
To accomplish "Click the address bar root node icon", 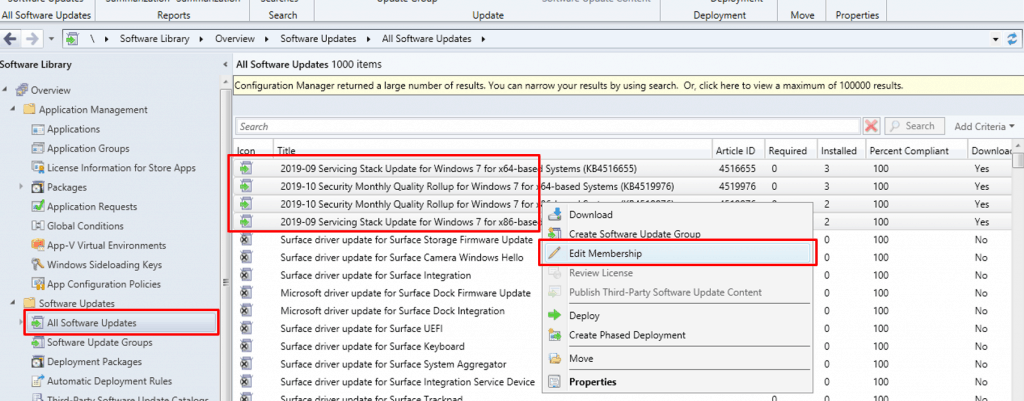I will point(73,39).
